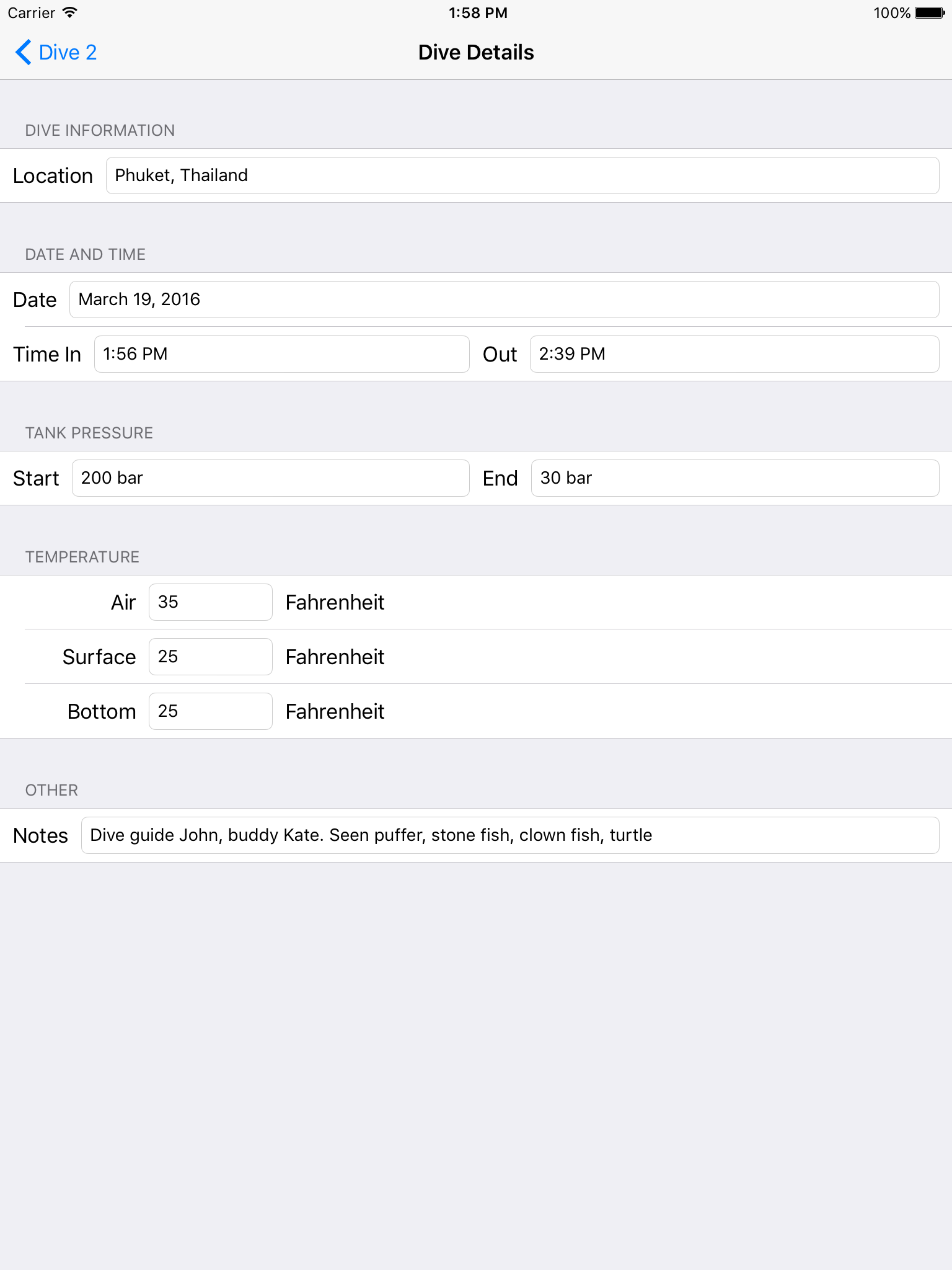Change the Out time 2:39 PM
Screen dimensions: 952x1270
[734, 354]
